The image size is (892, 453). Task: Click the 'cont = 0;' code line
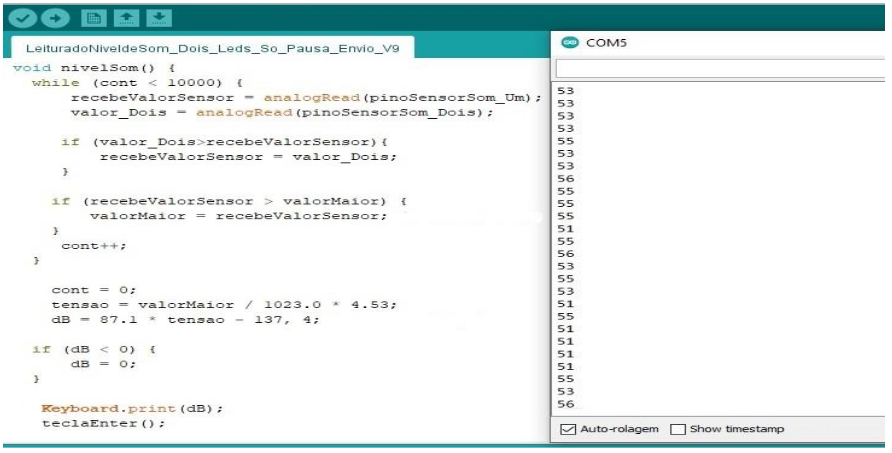94,290
